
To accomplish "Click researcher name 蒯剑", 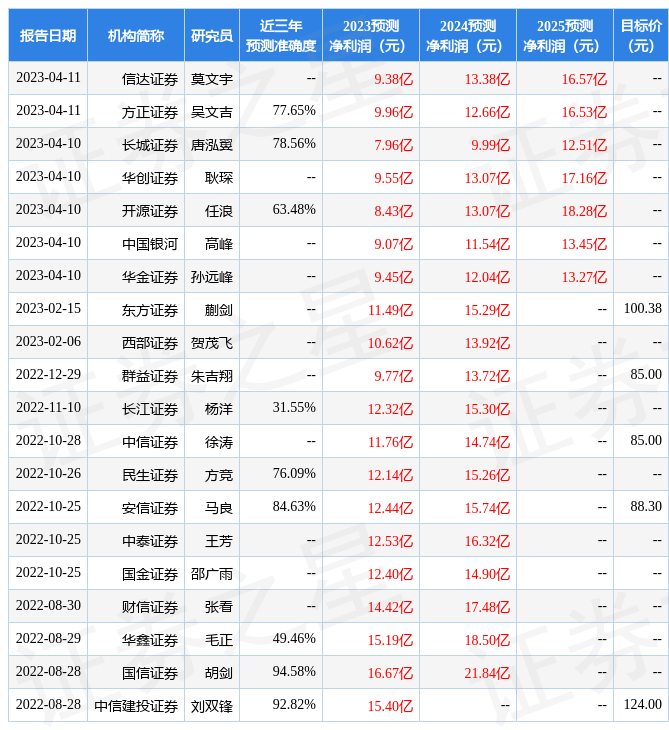I will coord(219,311).
